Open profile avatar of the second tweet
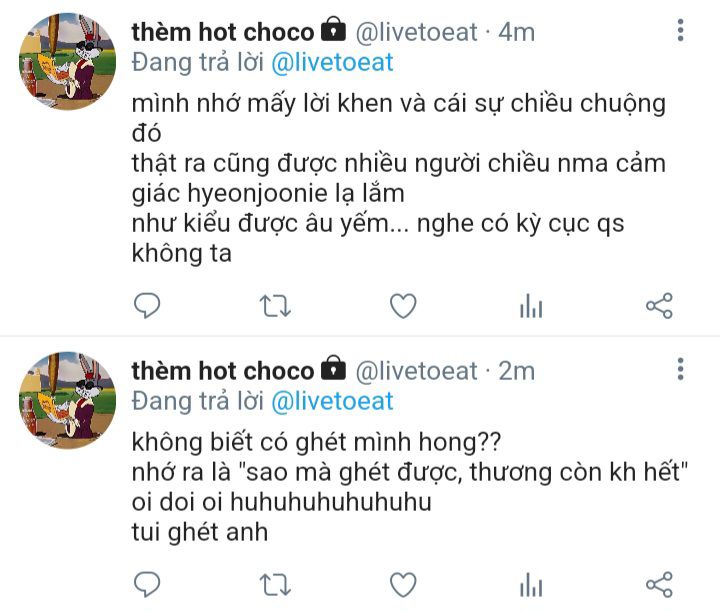This screenshot has height=612, width=720. 67,400
